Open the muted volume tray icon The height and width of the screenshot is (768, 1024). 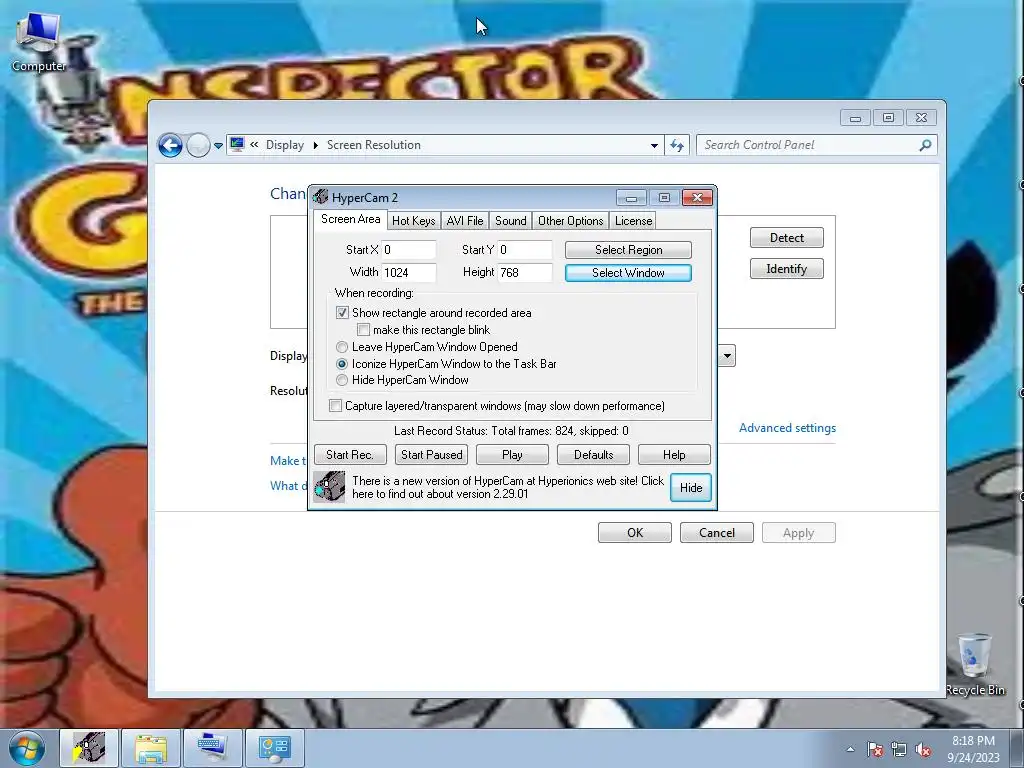pyautogui.click(x=923, y=749)
